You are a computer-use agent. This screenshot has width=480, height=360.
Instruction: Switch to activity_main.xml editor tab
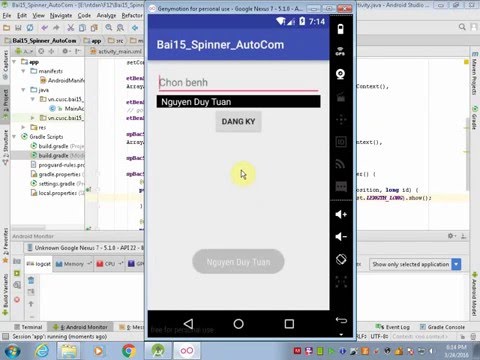[116, 51]
